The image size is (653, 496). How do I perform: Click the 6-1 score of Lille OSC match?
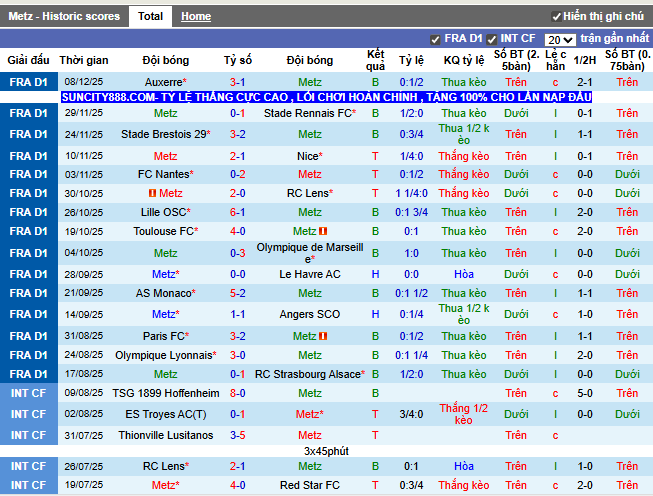pyautogui.click(x=237, y=212)
